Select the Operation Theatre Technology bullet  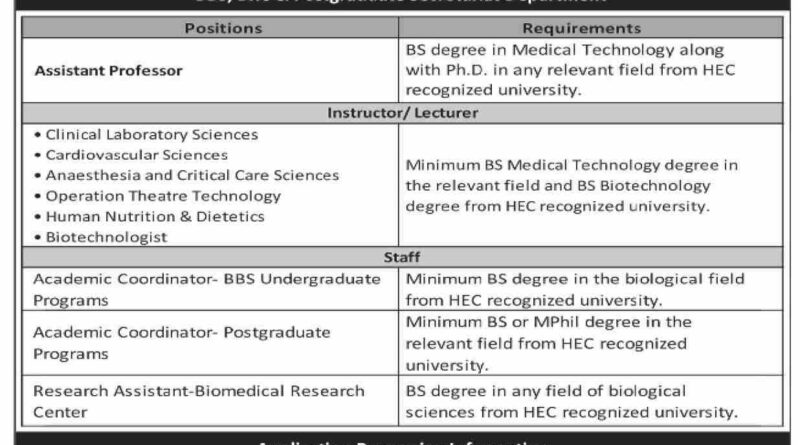pos(164,196)
